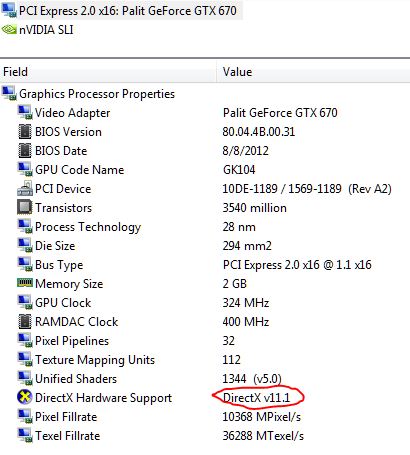Select the Texel Fillrate row
The width and height of the screenshot is (410, 455).
[205, 436]
